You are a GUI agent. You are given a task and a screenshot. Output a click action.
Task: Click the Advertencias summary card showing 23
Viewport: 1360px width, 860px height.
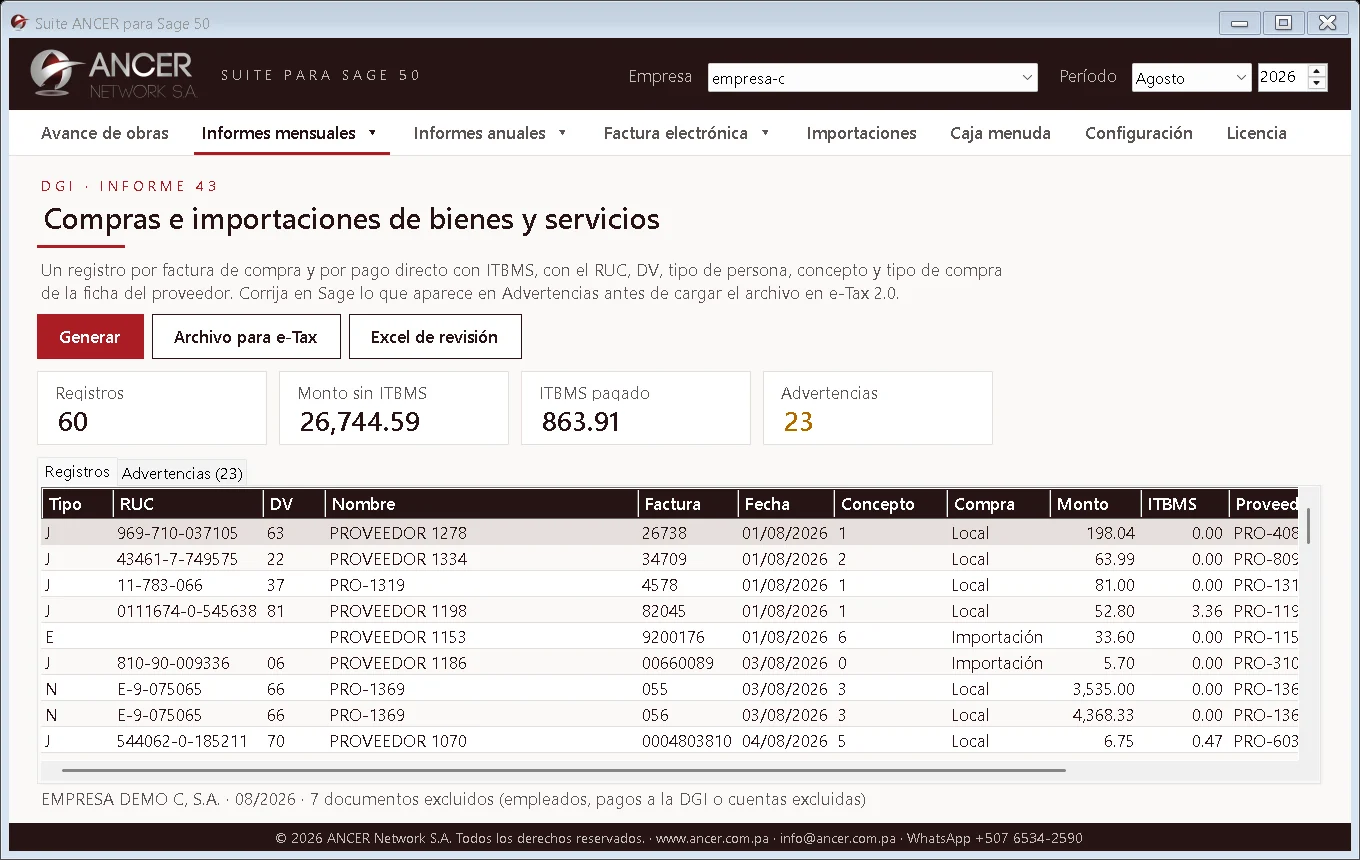point(877,408)
